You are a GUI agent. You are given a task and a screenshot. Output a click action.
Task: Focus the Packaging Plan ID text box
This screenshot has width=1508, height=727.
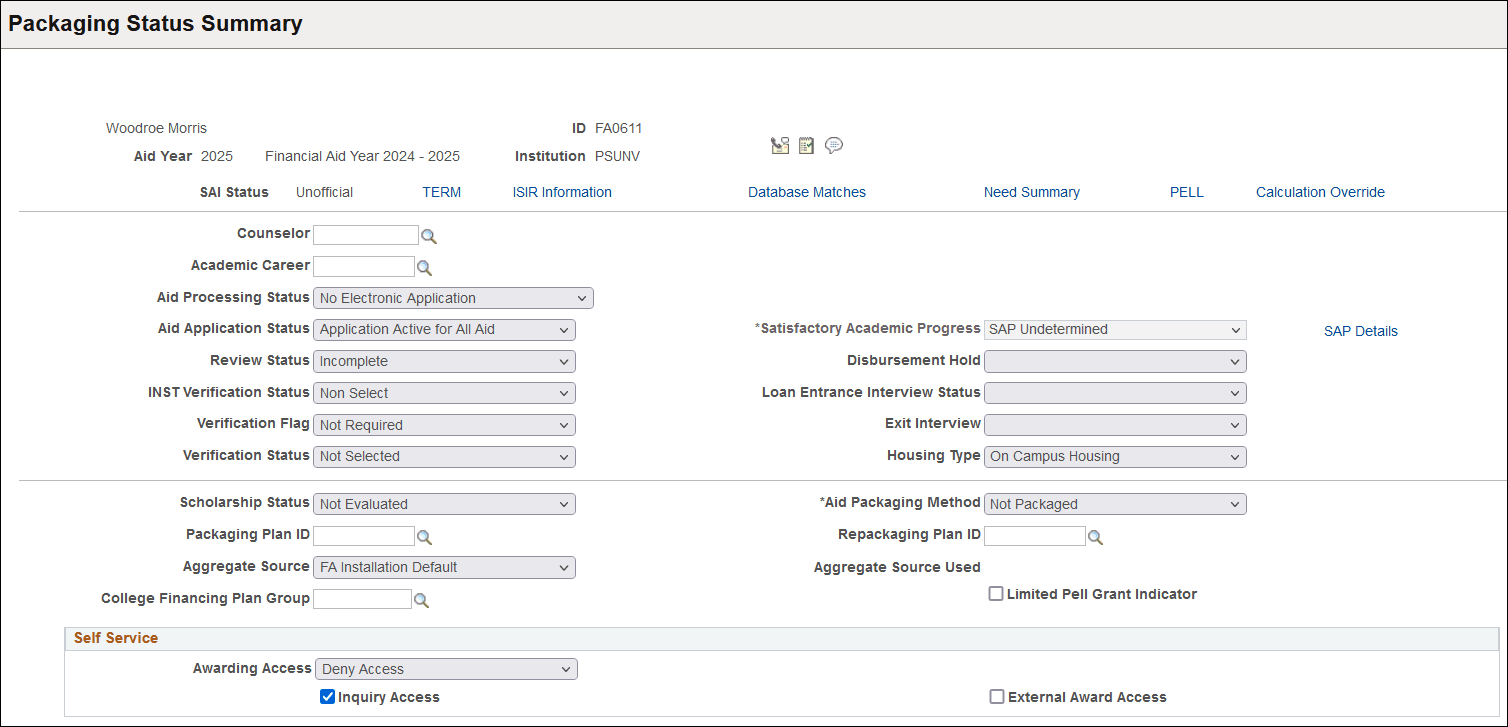364,536
